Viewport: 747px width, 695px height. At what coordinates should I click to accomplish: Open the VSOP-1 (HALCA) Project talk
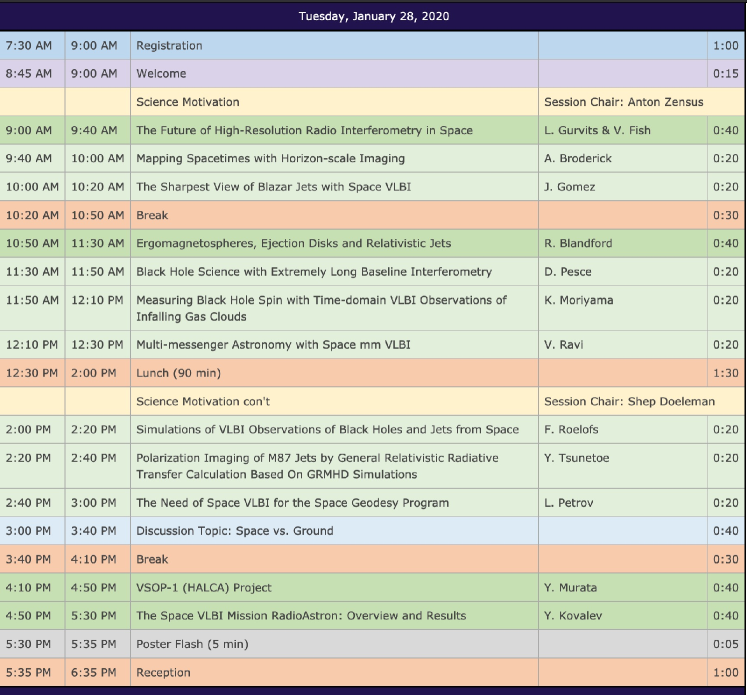click(203, 588)
